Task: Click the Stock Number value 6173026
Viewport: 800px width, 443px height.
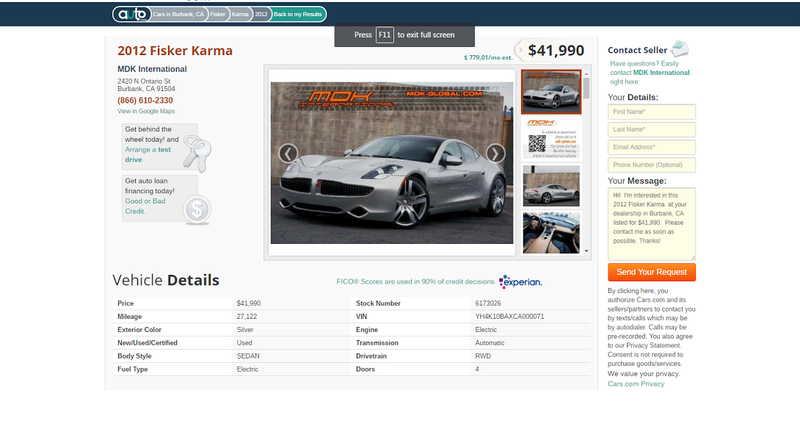Action: point(488,303)
